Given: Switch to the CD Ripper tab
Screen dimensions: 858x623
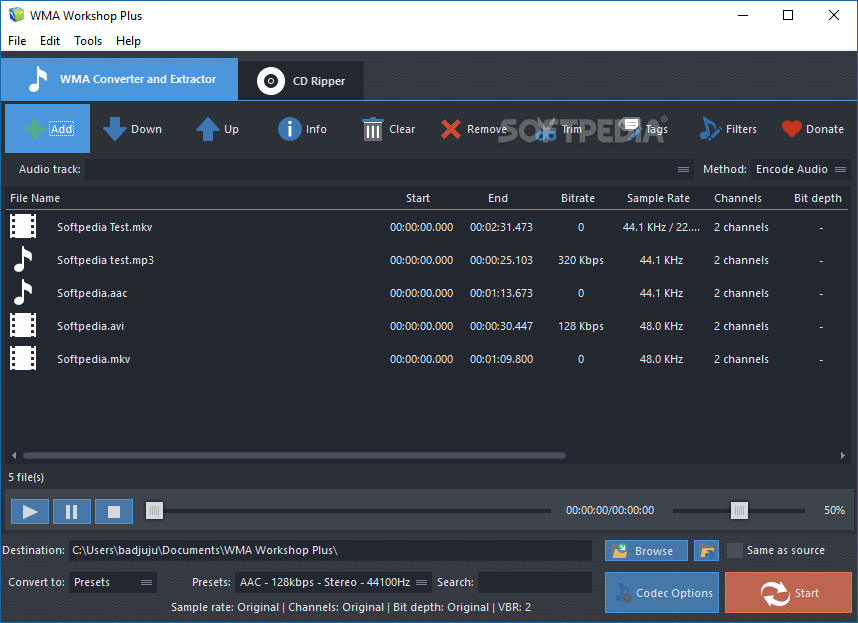Looking at the screenshot, I should [301, 81].
